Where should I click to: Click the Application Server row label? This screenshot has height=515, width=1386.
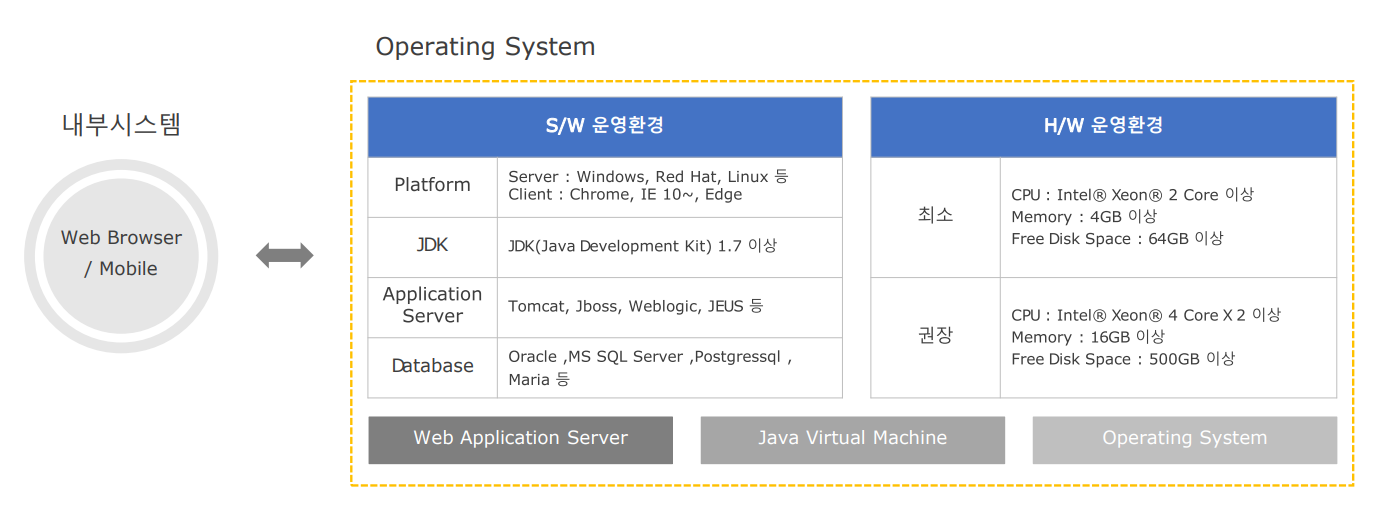(432, 305)
